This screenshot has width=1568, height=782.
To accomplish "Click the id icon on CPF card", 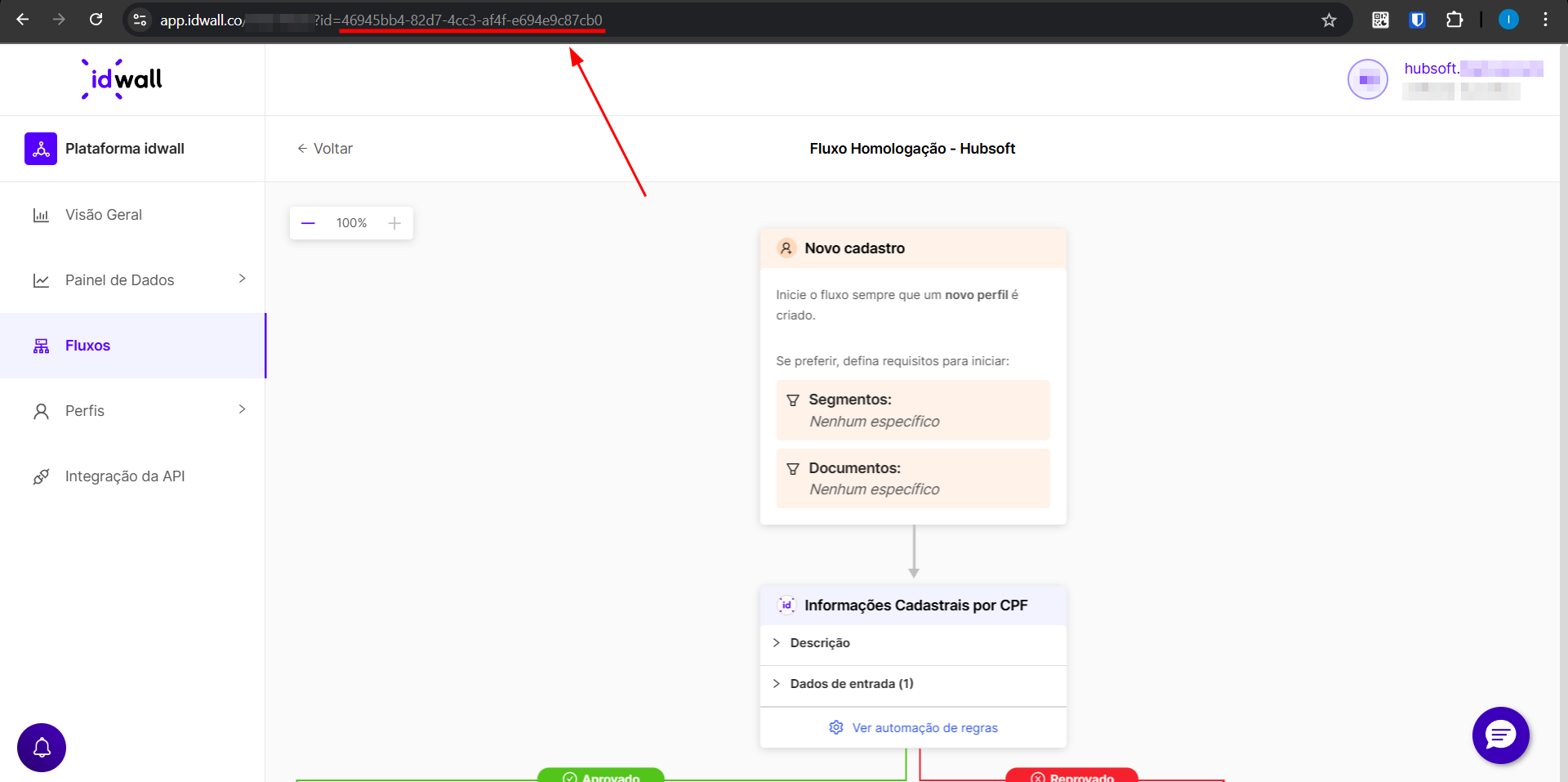I will [x=786, y=605].
